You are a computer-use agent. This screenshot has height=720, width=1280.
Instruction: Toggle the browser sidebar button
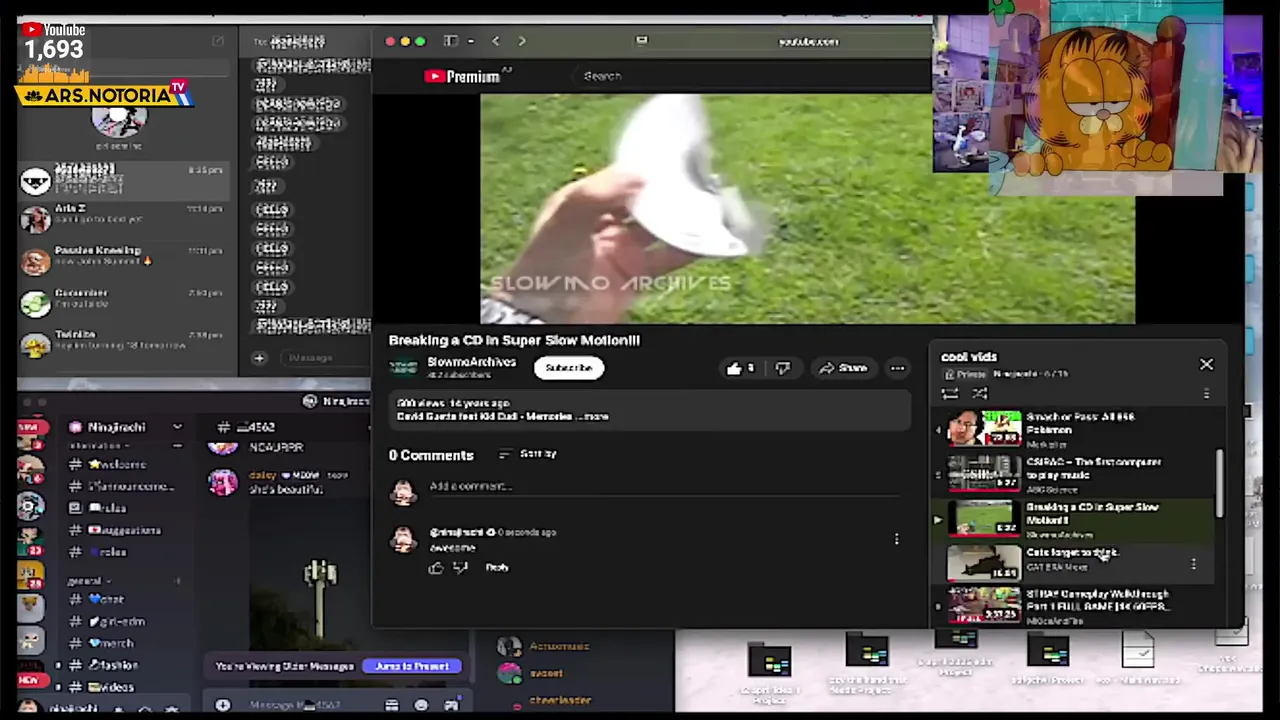(x=451, y=41)
